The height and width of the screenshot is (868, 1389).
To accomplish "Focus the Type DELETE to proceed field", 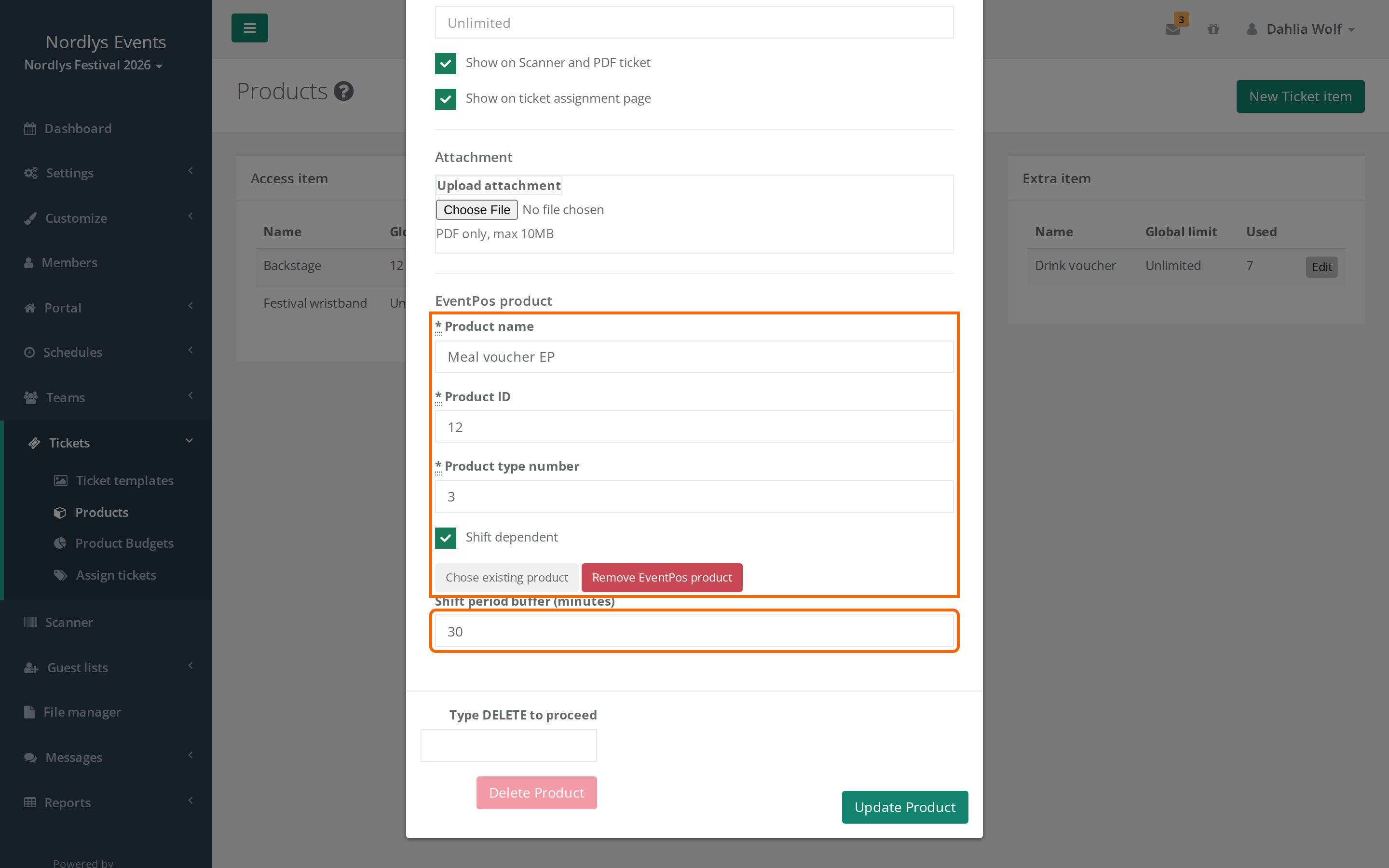I will 508,746.
